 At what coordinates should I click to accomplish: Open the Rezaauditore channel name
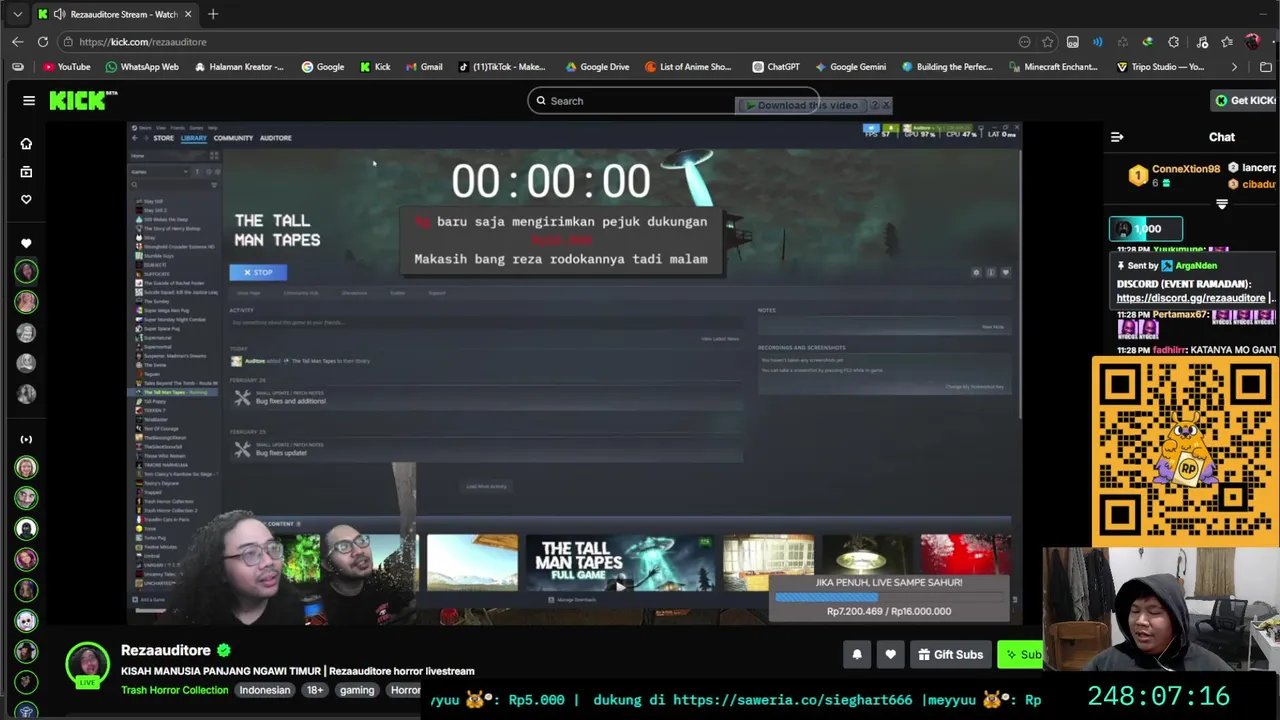coord(166,650)
